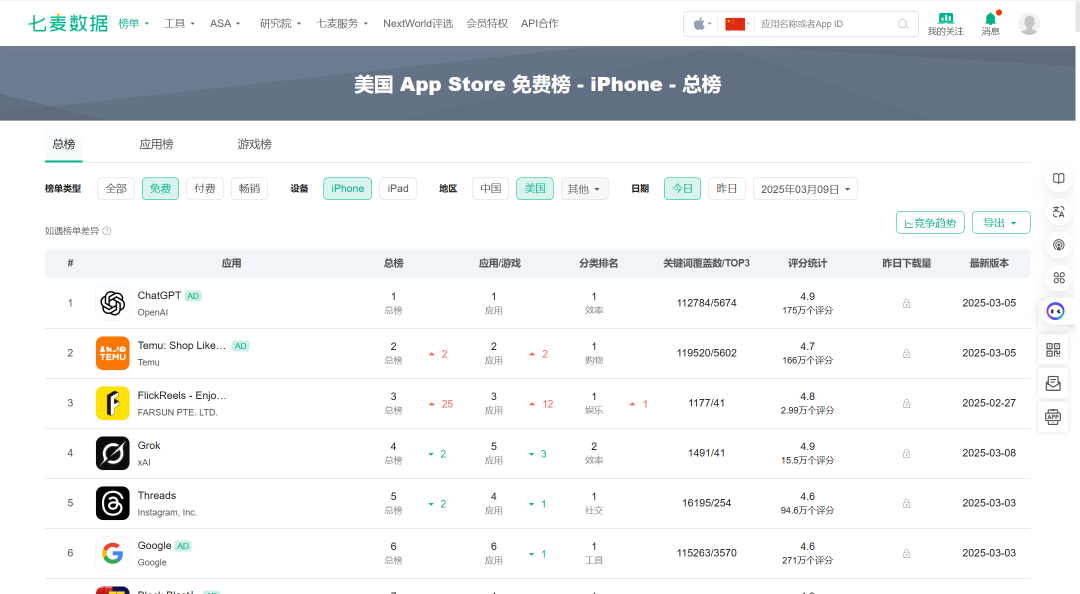Click the book icon in right sidebar
Viewport: 1080px width, 594px height.
coord(1059,178)
